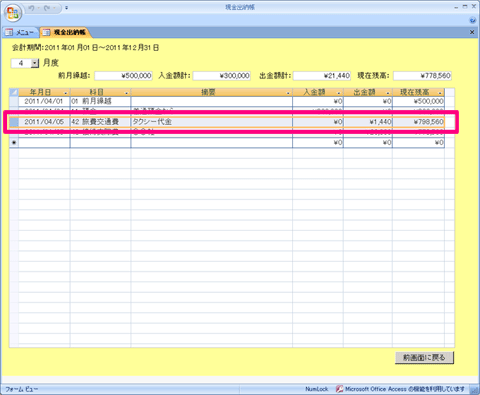Click the 42 旅費交通費 account cell
This screenshot has height=395, width=480.
[100, 122]
